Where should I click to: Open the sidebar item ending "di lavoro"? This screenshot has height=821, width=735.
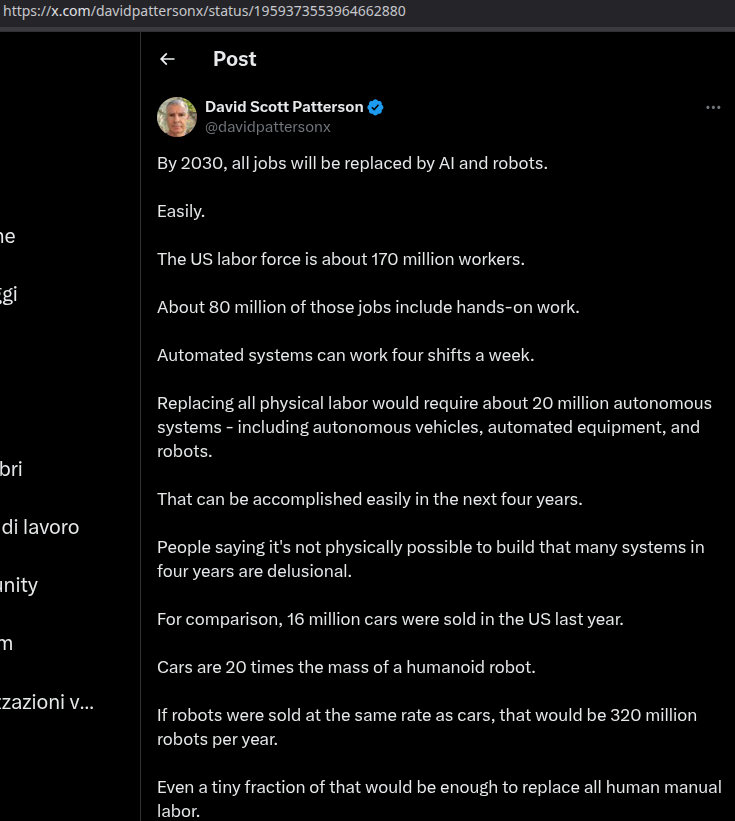click(x=40, y=527)
